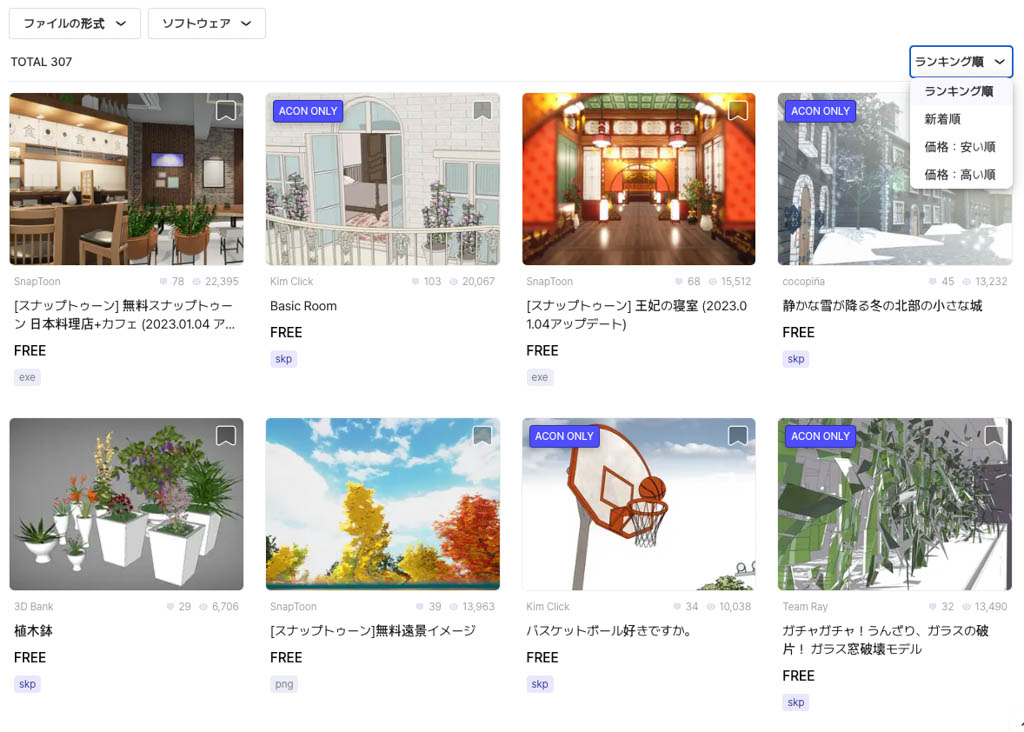
Task: Click view count icon showing 10,038
Action: 711,607
